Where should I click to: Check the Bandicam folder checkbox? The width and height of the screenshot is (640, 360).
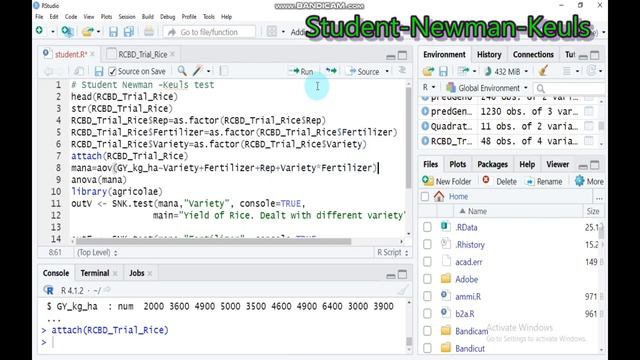point(427,331)
